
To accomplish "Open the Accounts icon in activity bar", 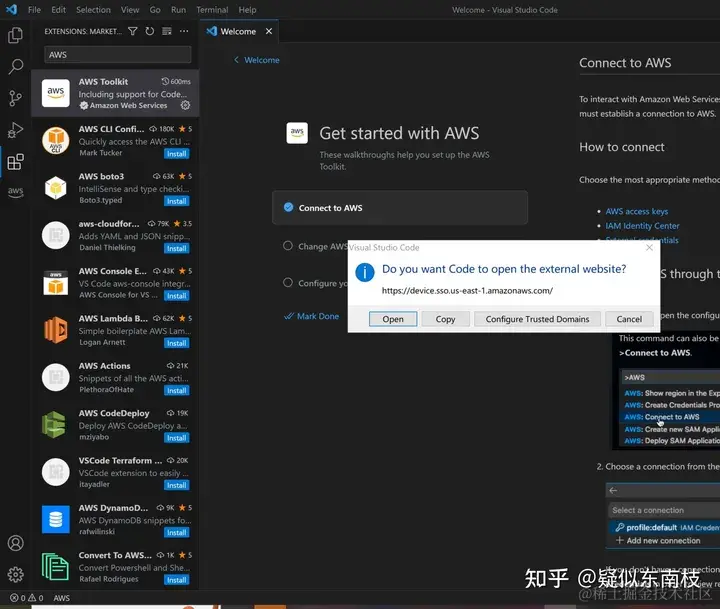I will [15, 543].
